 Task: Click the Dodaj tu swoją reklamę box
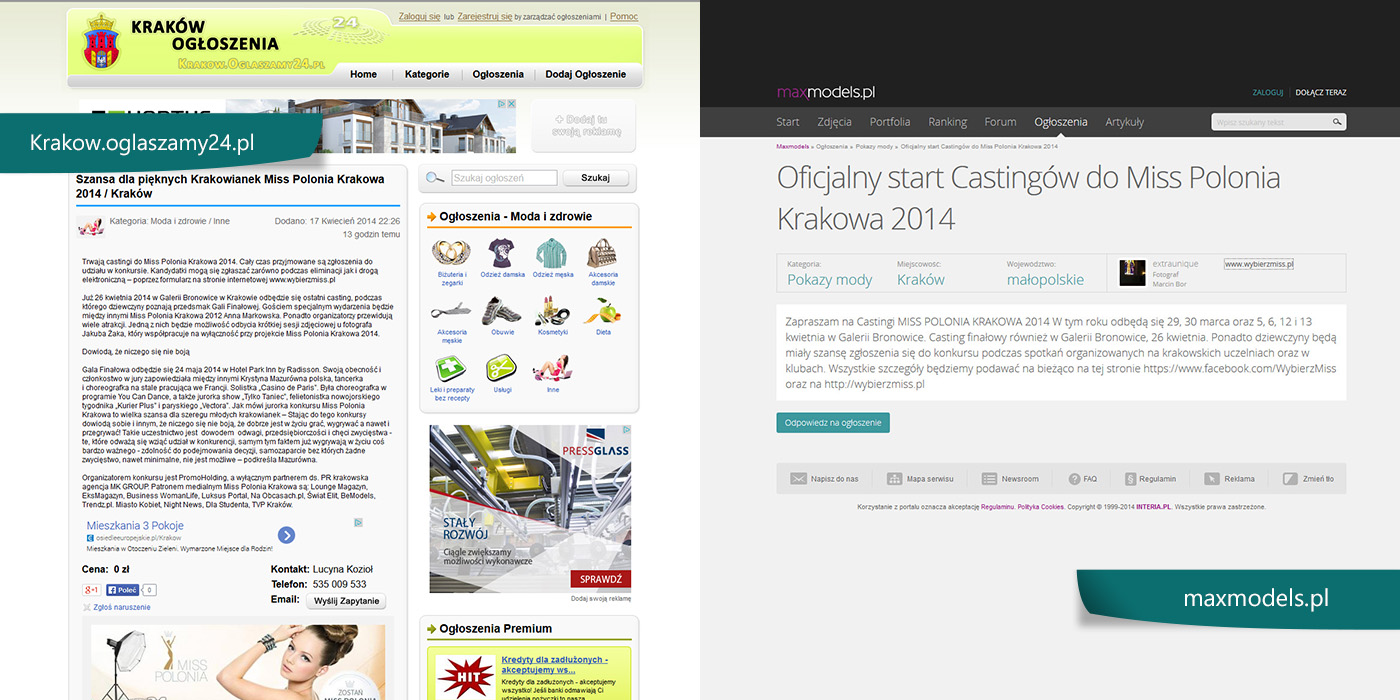(x=582, y=125)
